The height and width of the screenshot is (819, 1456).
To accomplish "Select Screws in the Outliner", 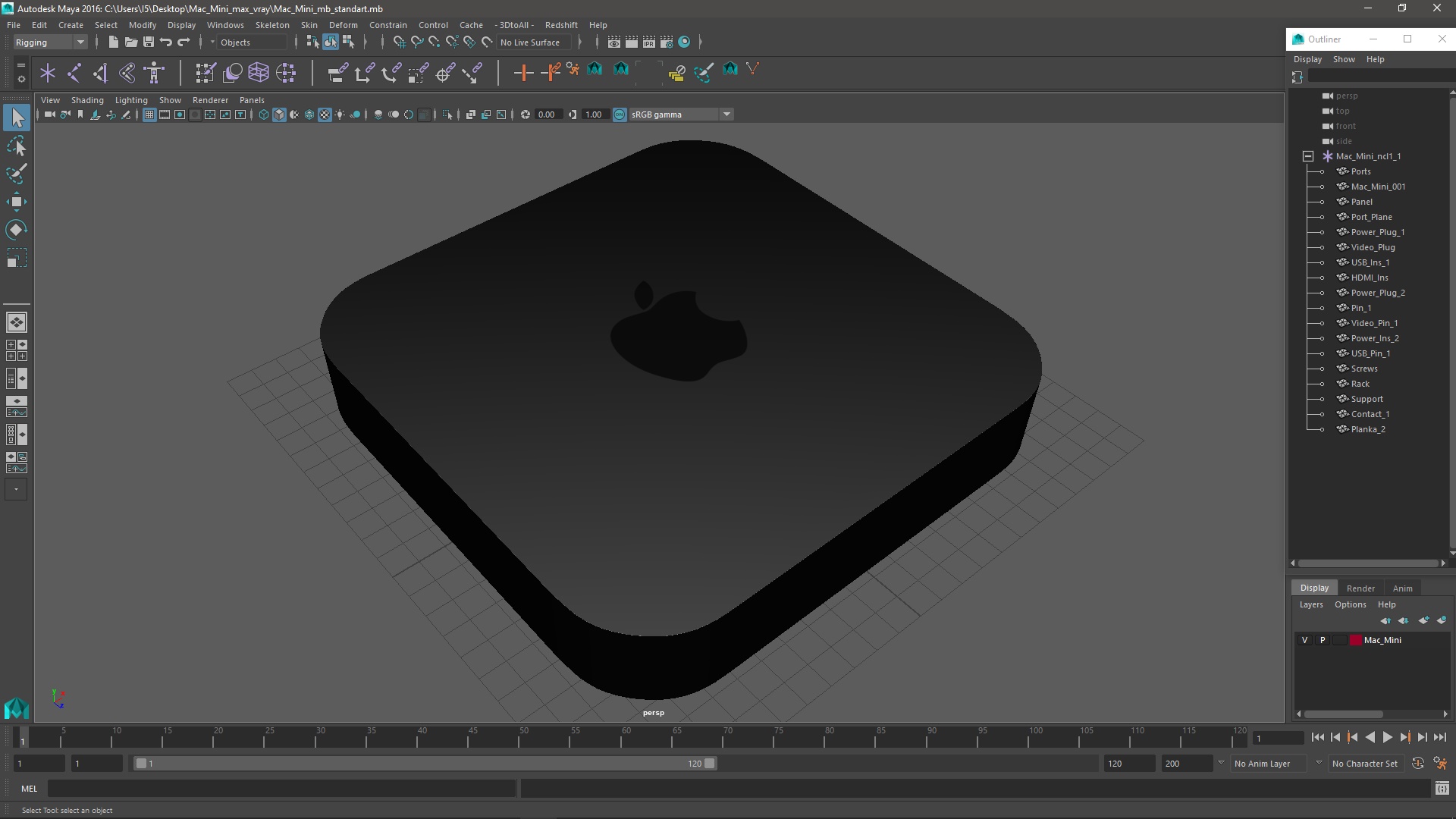I will point(1364,369).
